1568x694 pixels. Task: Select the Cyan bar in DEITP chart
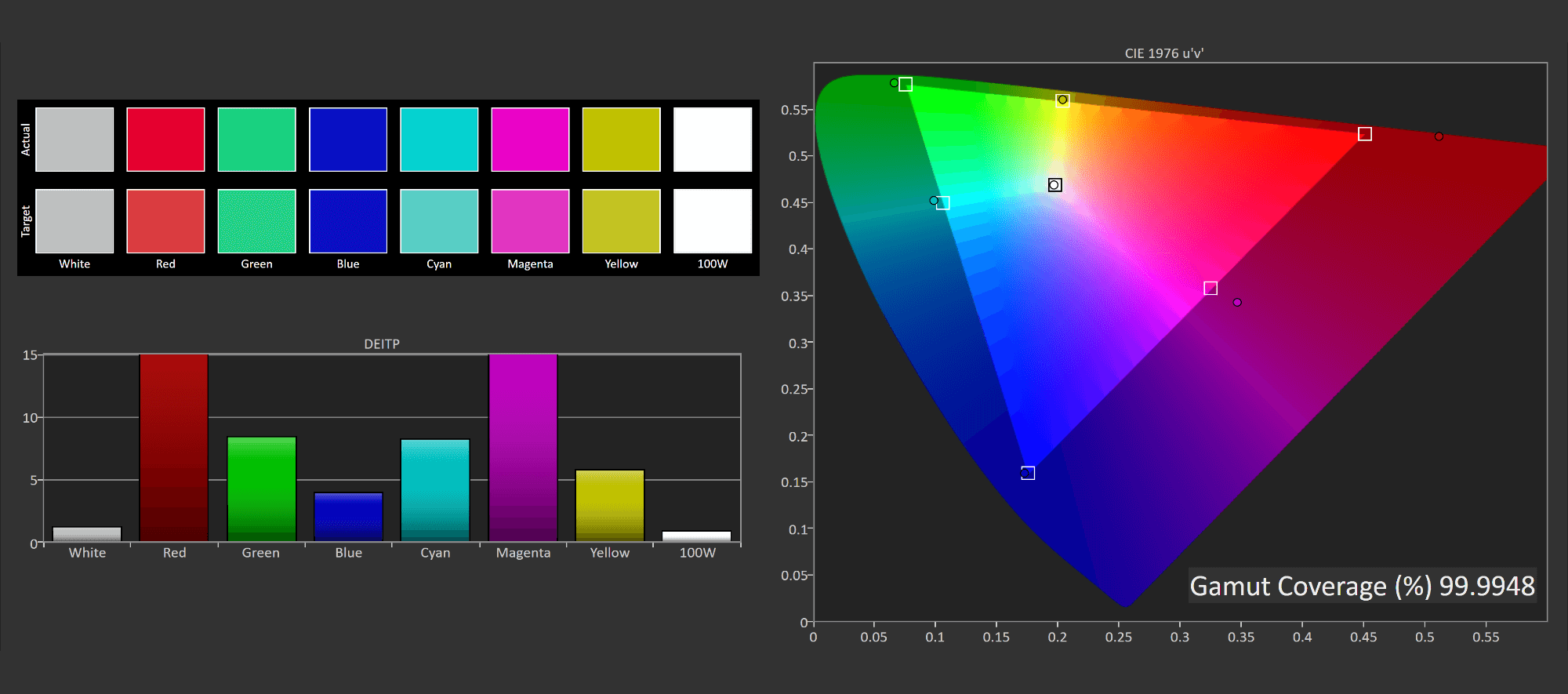pyautogui.click(x=435, y=490)
